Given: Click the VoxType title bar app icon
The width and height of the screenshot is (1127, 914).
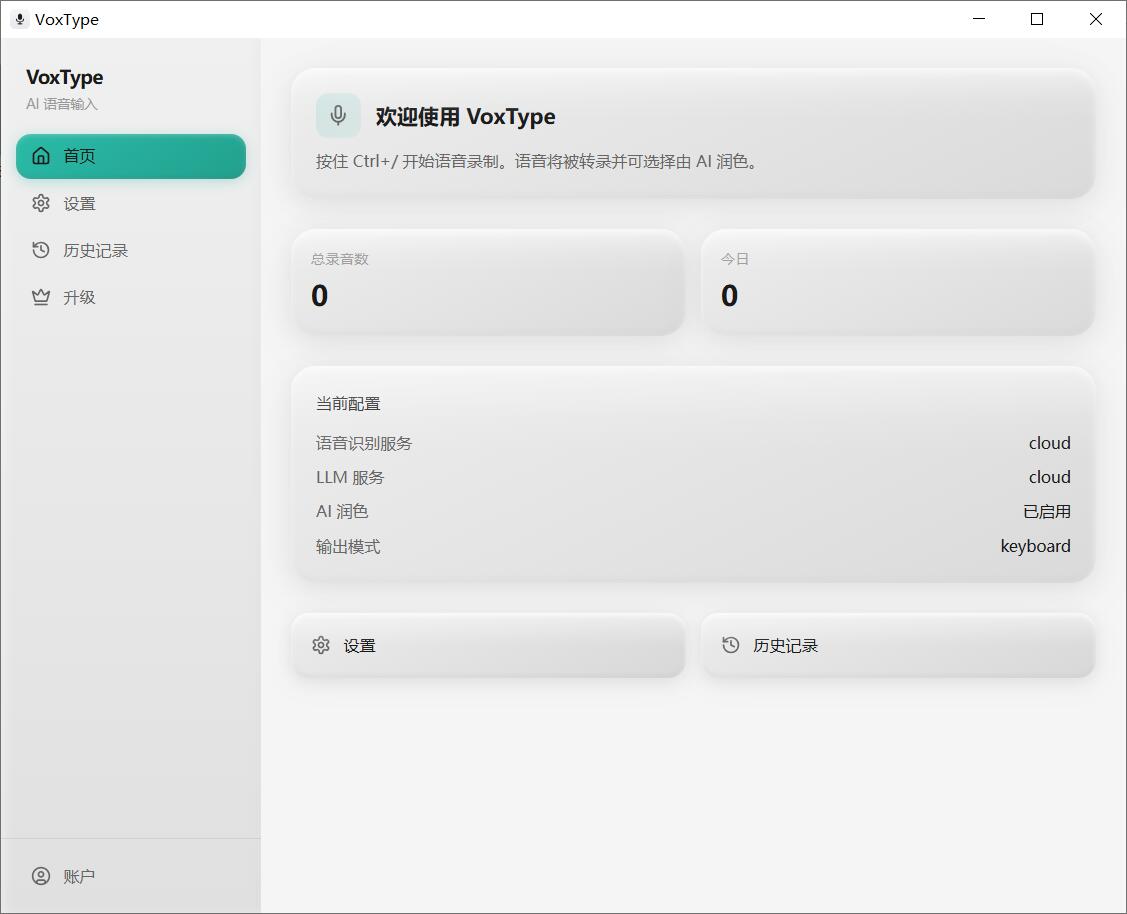Looking at the screenshot, I should (x=20, y=19).
